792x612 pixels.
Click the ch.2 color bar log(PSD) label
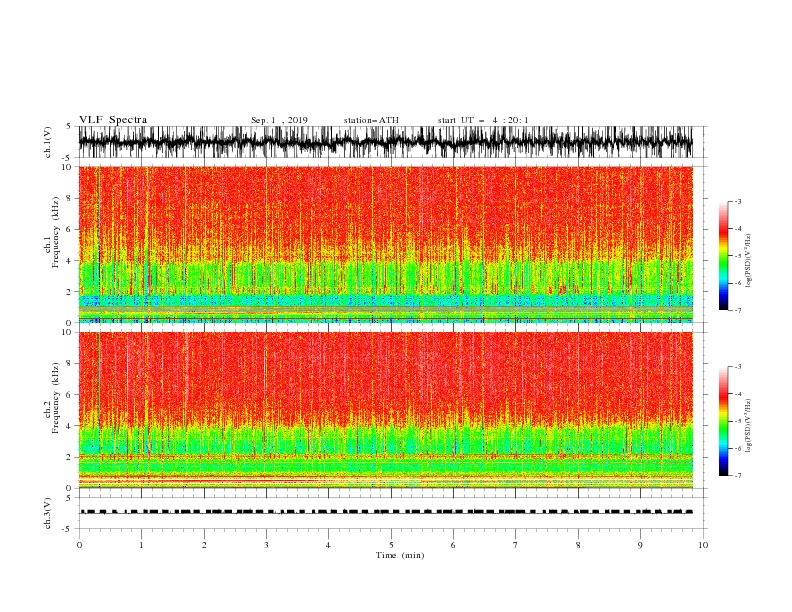(x=748, y=426)
